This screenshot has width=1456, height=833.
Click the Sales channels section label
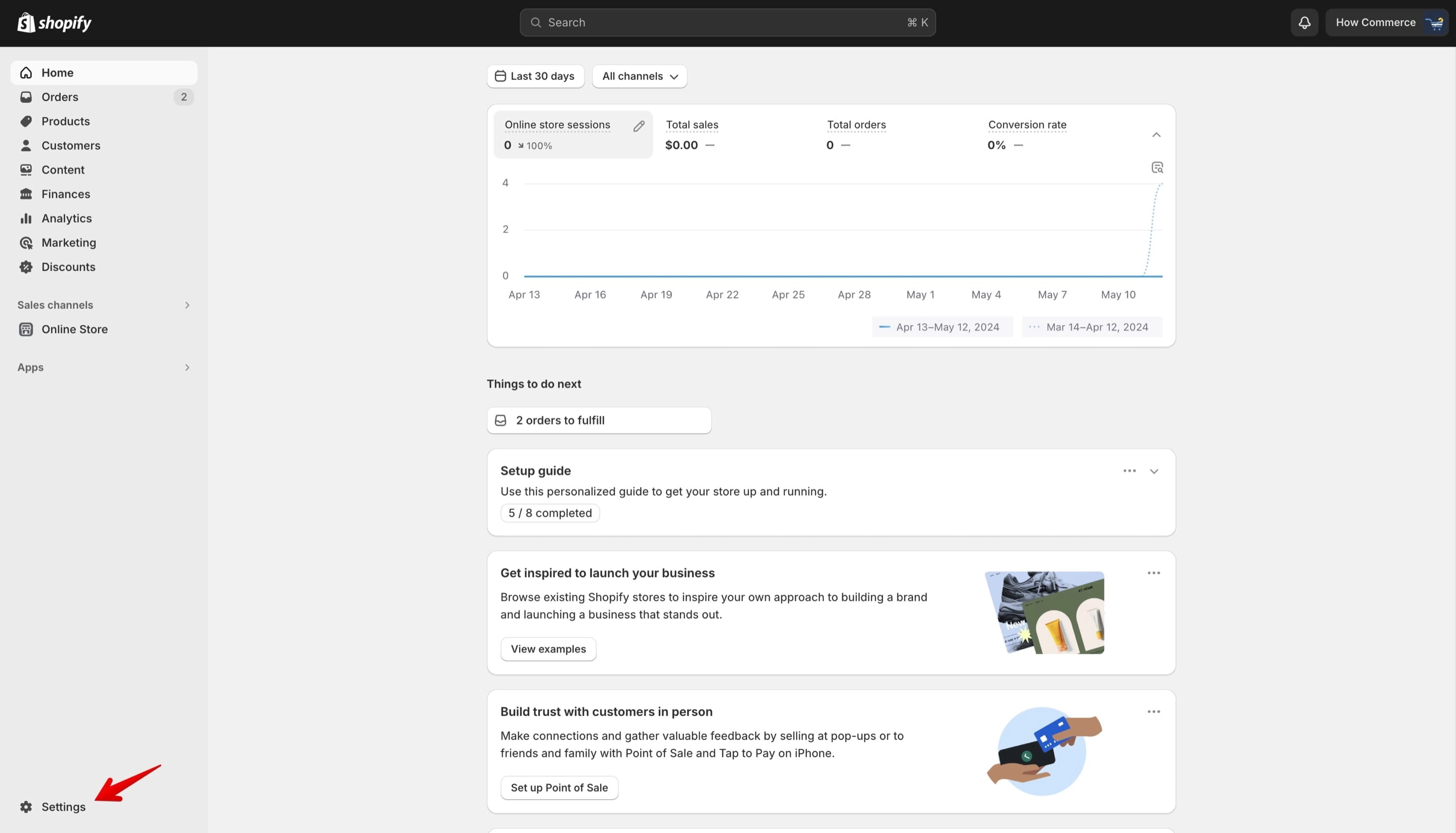coord(55,305)
